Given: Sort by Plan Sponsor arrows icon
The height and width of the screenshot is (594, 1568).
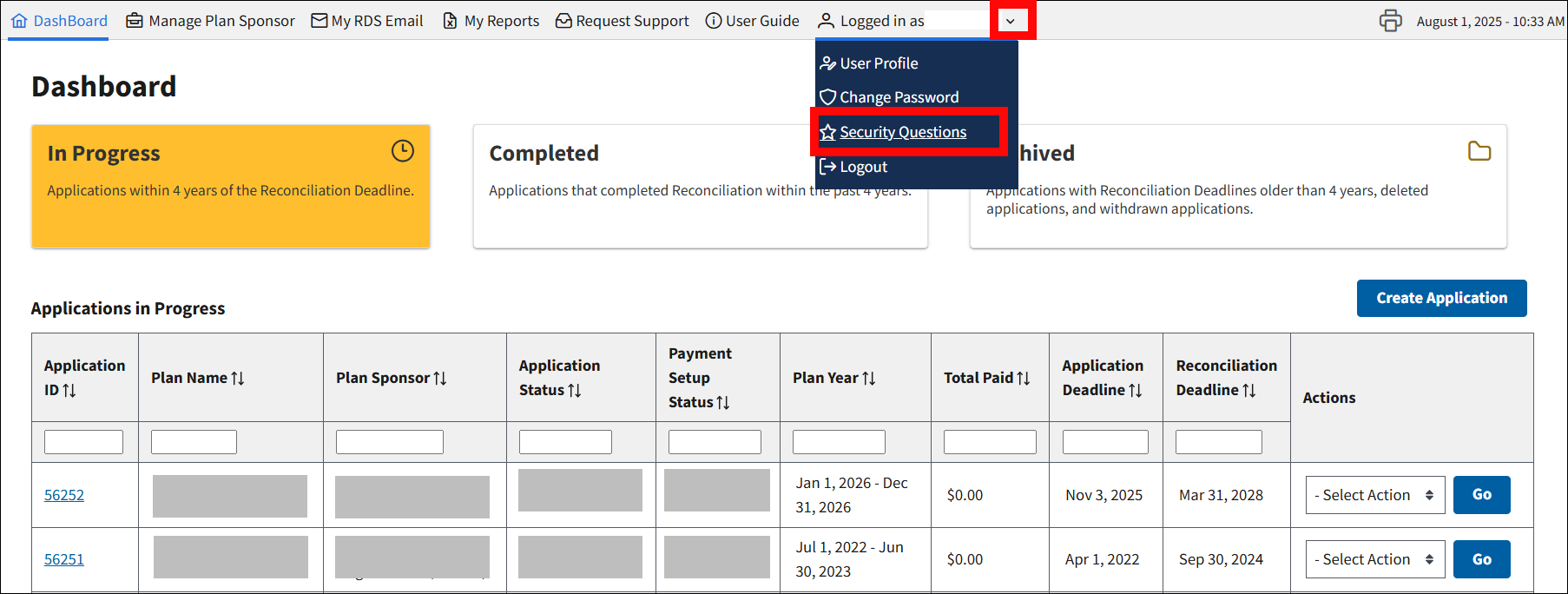Looking at the screenshot, I should click(440, 379).
